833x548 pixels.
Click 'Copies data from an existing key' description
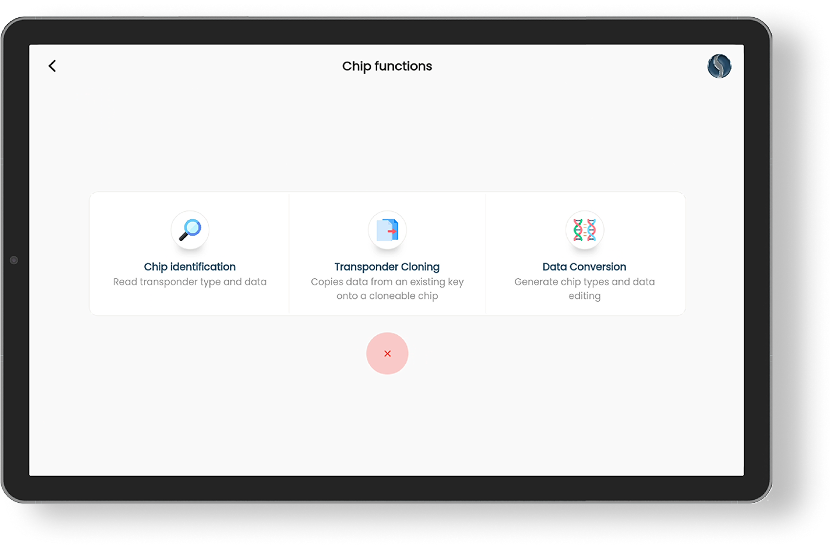point(387,289)
